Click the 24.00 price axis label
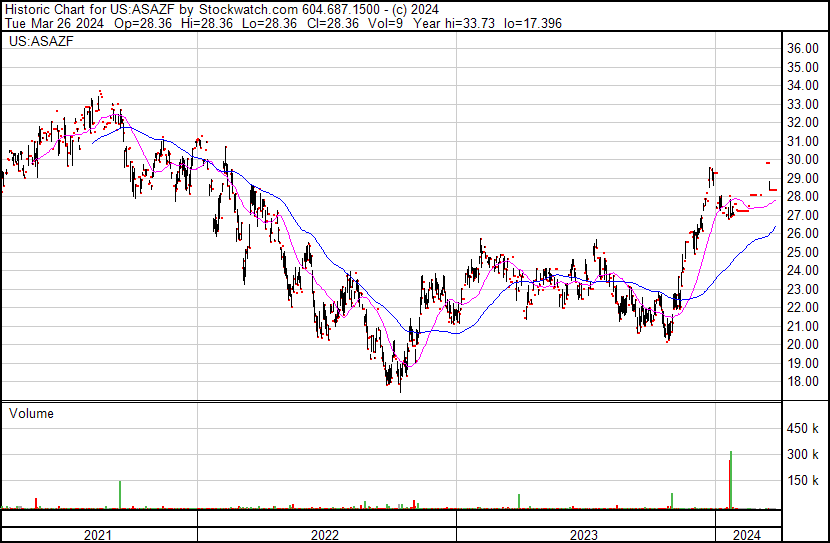Image resolution: width=830 pixels, height=543 pixels. [803, 271]
